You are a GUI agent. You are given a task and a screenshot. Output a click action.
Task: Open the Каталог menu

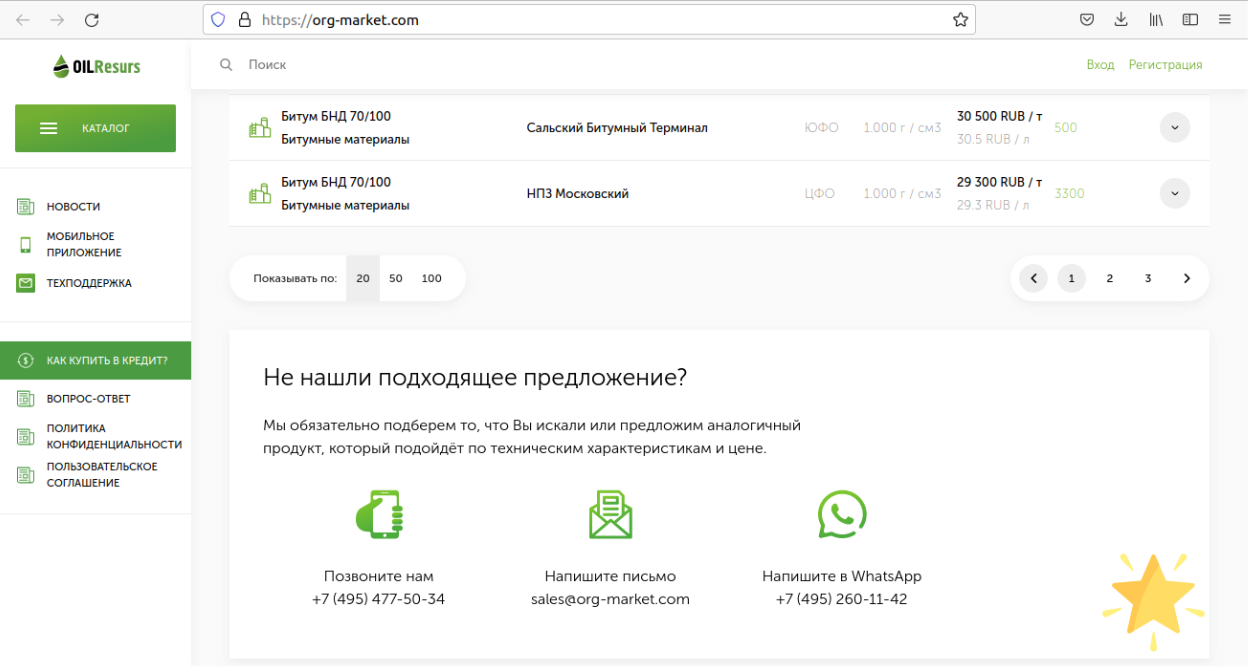click(95, 128)
